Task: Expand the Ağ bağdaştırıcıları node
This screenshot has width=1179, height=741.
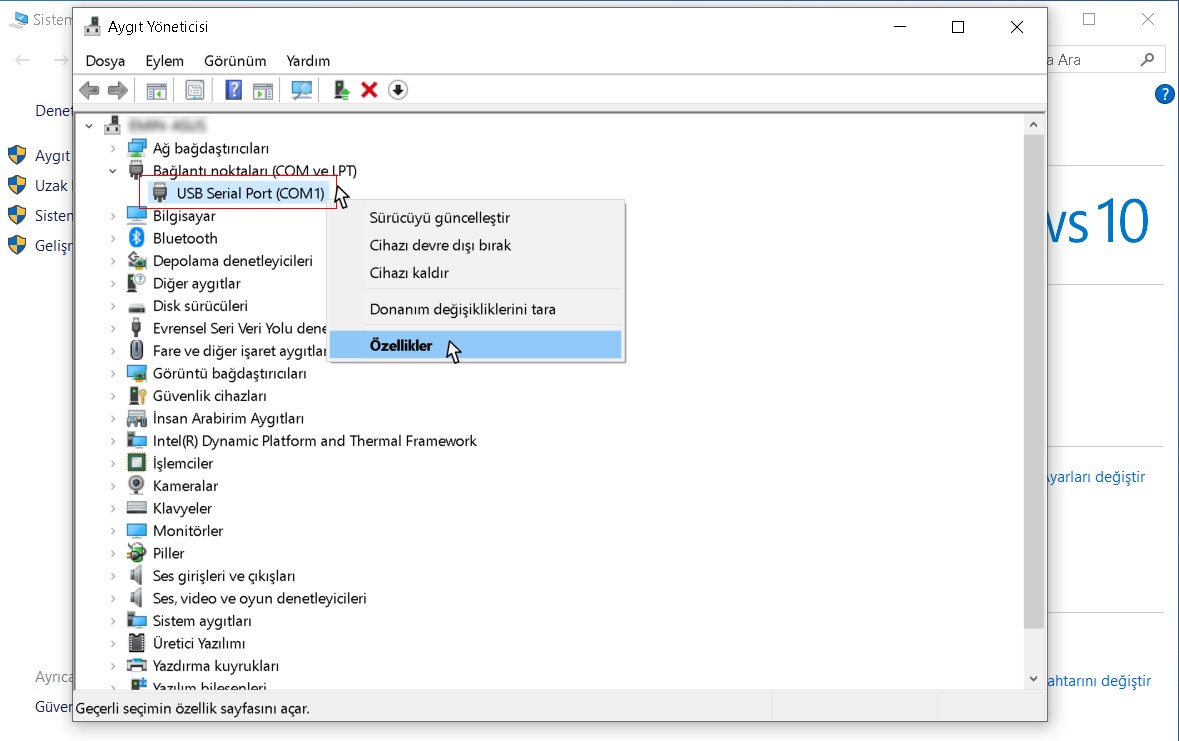Action: click(x=113, y=148)
